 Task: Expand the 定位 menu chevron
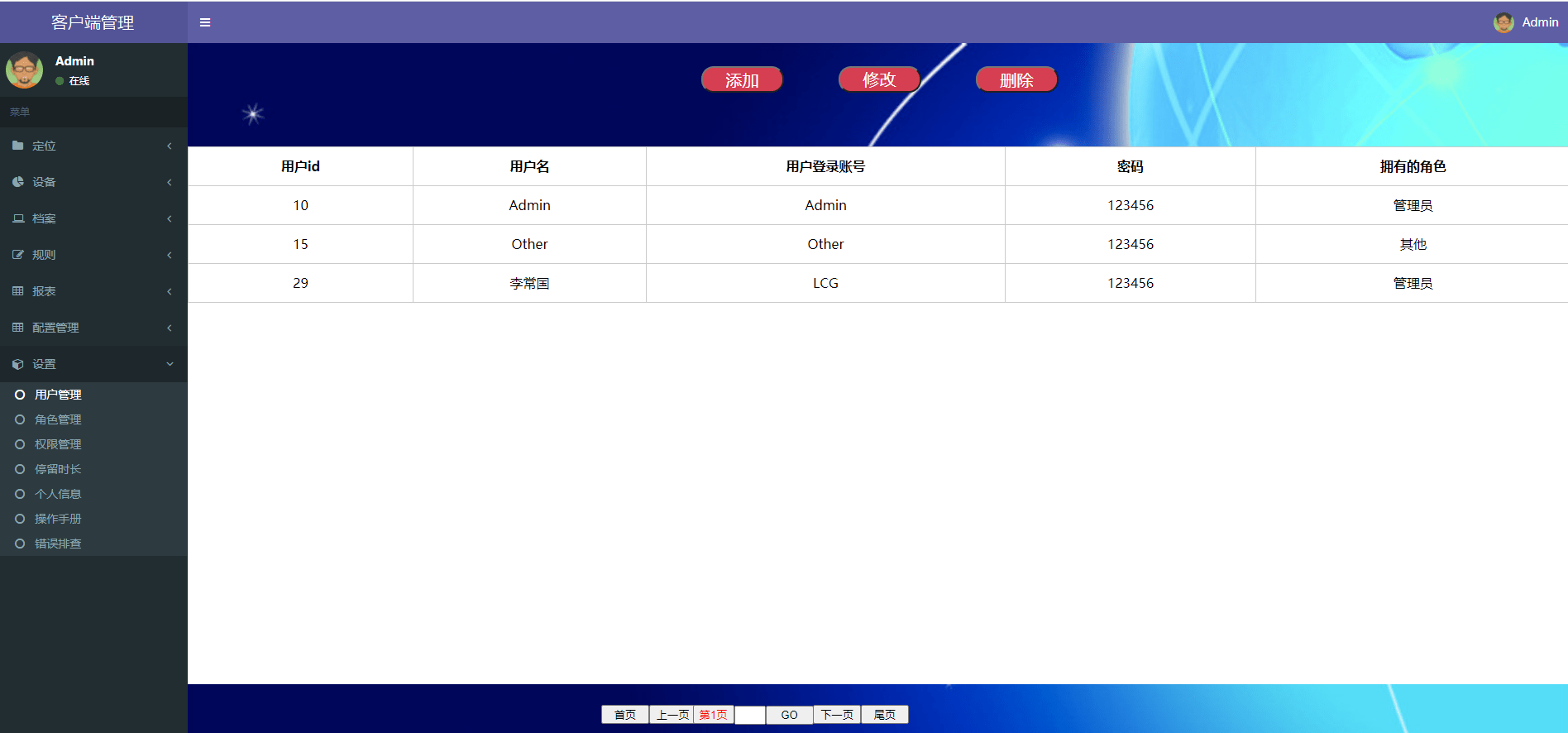tap(170, 146)
